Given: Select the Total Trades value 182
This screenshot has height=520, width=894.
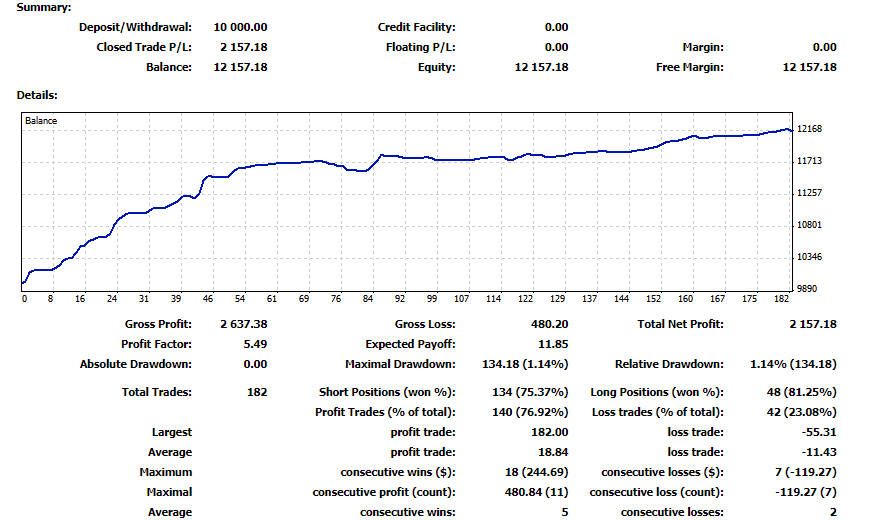Looking at the screenshot, I should coord(257,392).
